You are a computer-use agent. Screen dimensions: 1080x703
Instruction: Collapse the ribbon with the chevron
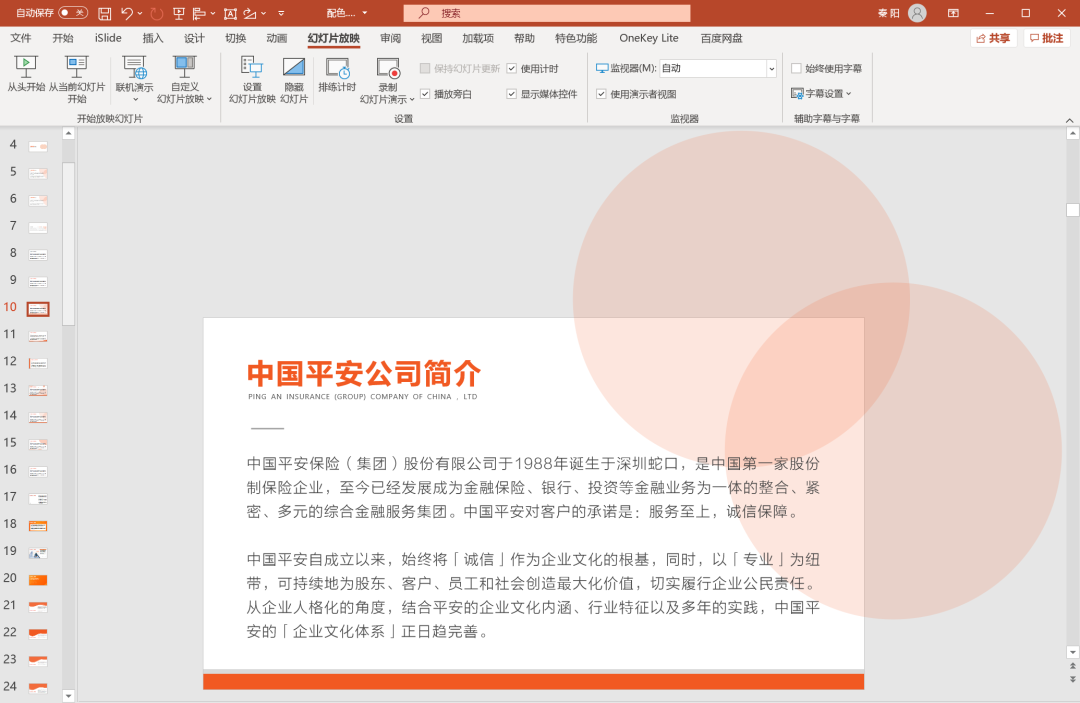(x=1069, y=120)
